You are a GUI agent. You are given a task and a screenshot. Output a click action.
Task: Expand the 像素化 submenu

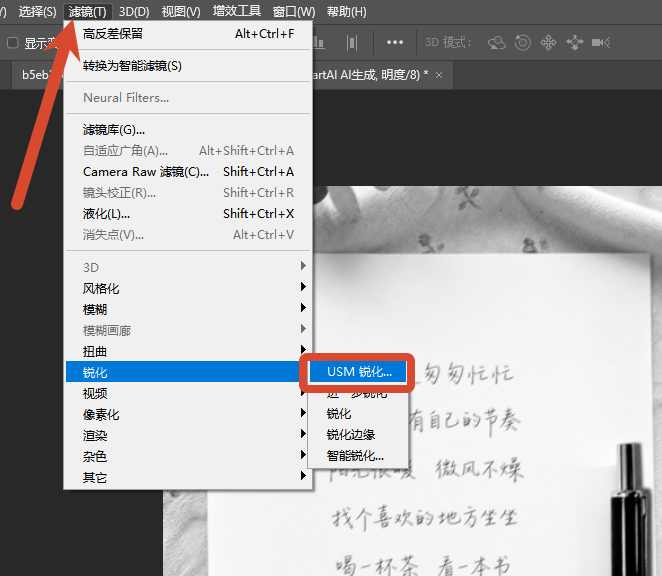[188, 414]
